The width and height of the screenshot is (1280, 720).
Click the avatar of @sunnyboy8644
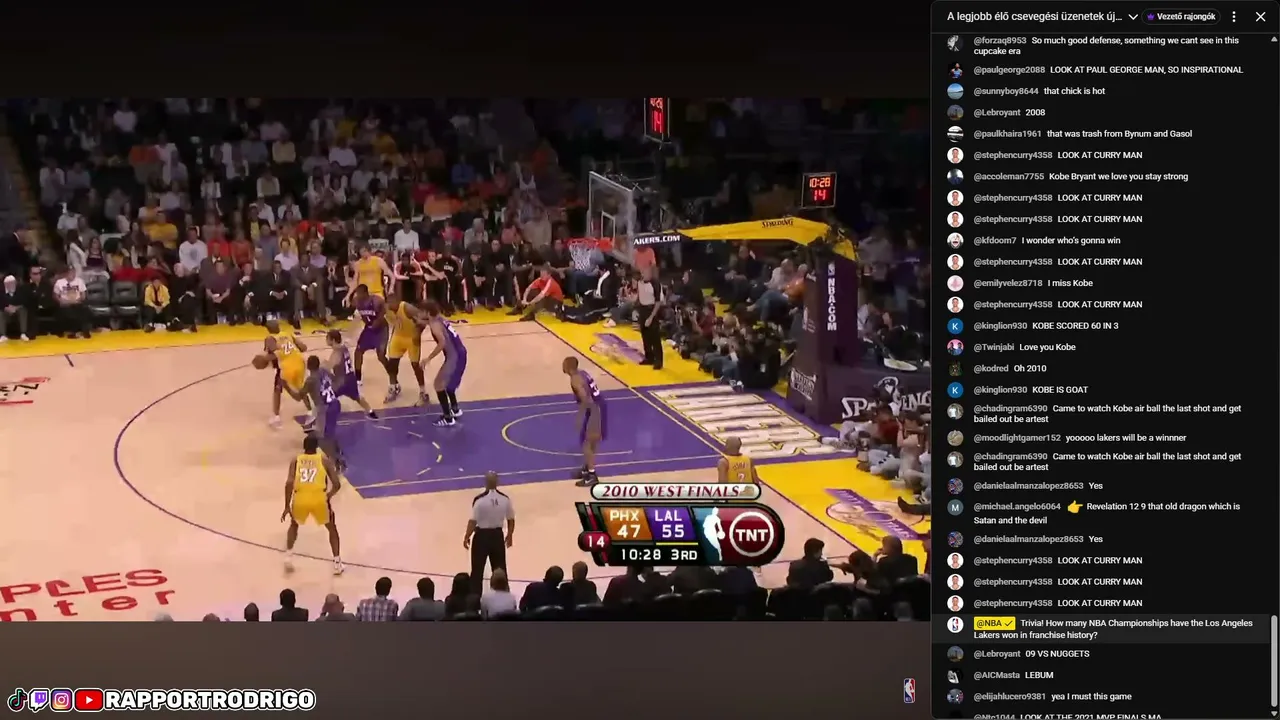click(955, 91)
